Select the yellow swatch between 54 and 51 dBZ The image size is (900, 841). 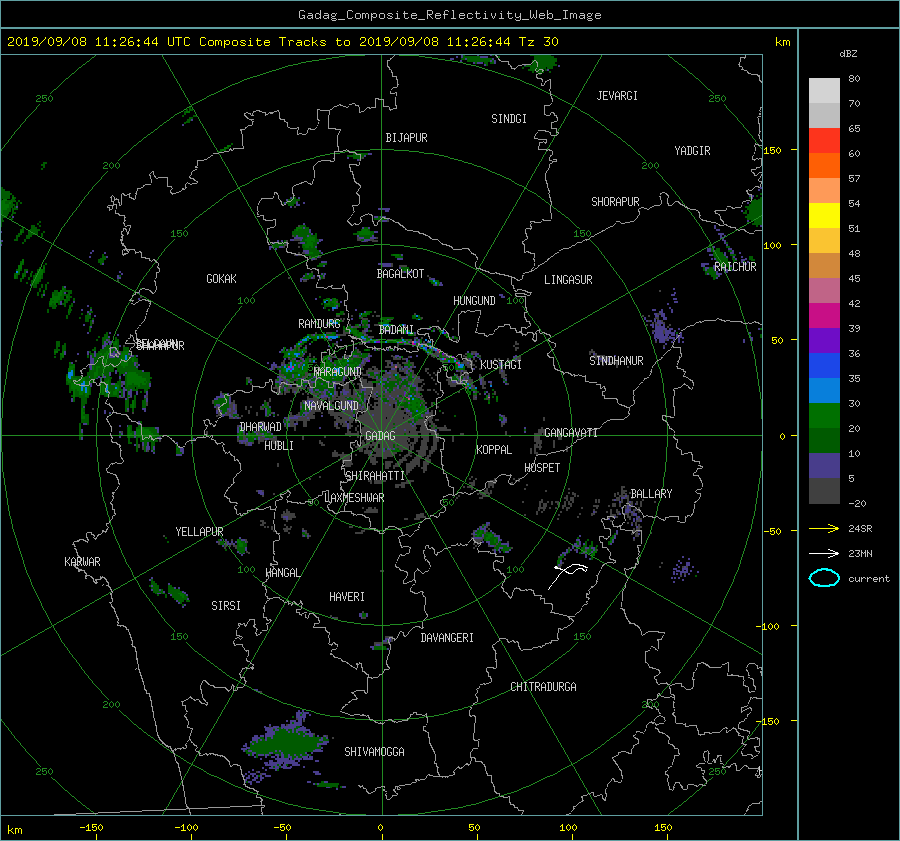(824, 215)
